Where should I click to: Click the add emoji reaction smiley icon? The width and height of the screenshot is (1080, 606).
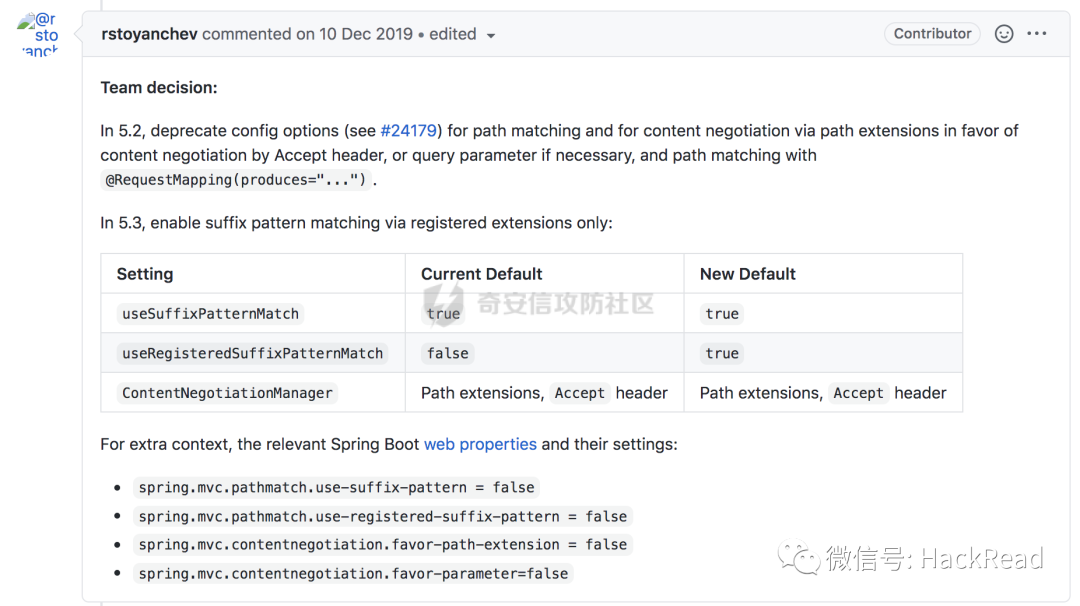(1004, 34)
